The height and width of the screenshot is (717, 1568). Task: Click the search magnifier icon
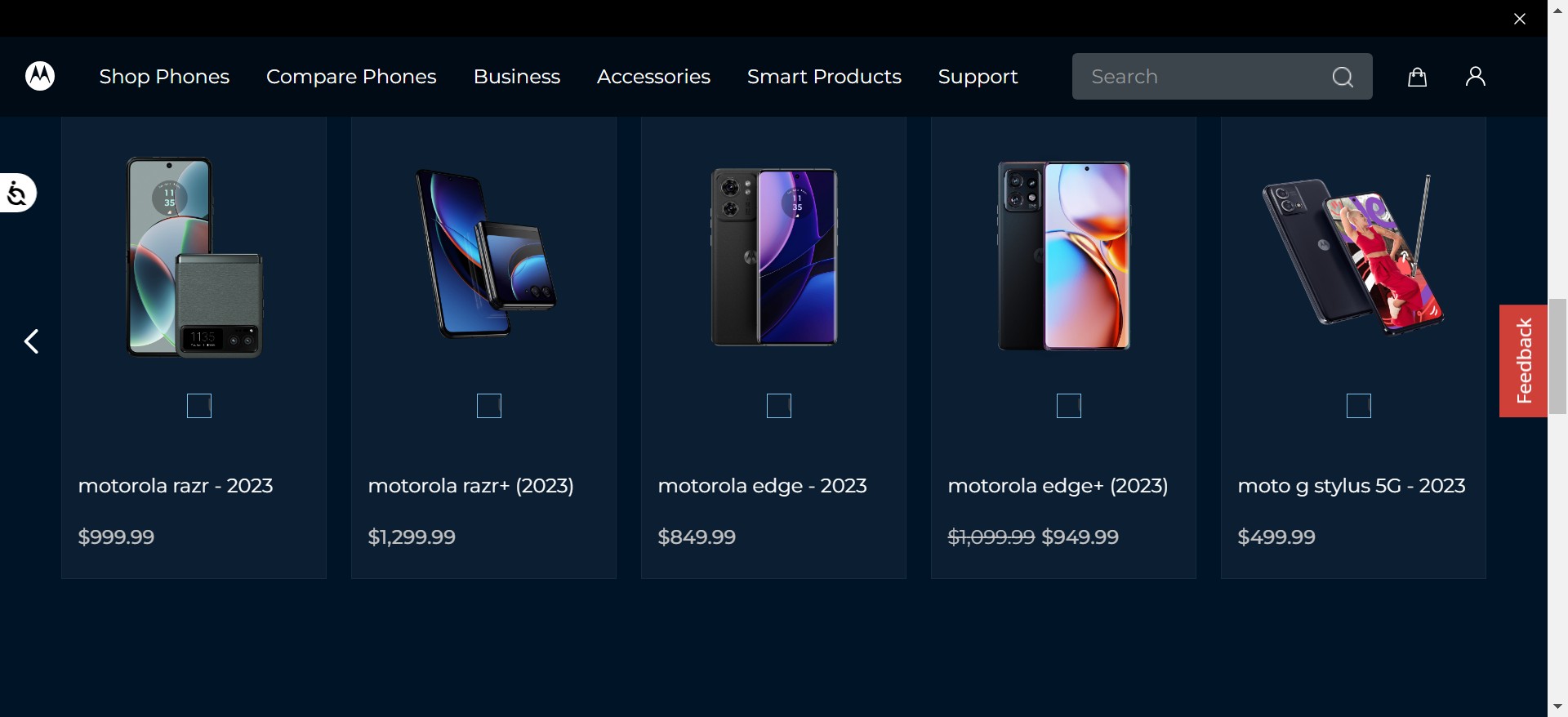[x=1343, y=77]
